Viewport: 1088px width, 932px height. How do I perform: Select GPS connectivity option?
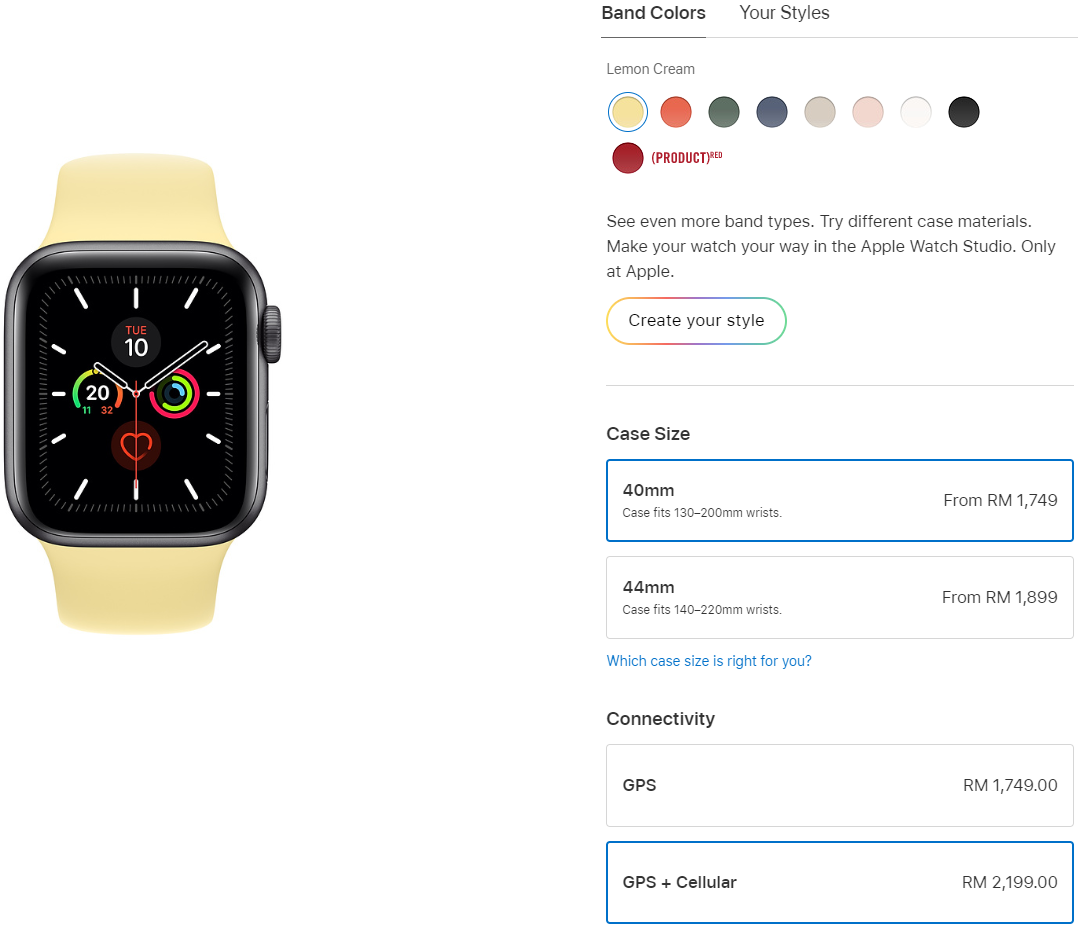tap(840, 786)
